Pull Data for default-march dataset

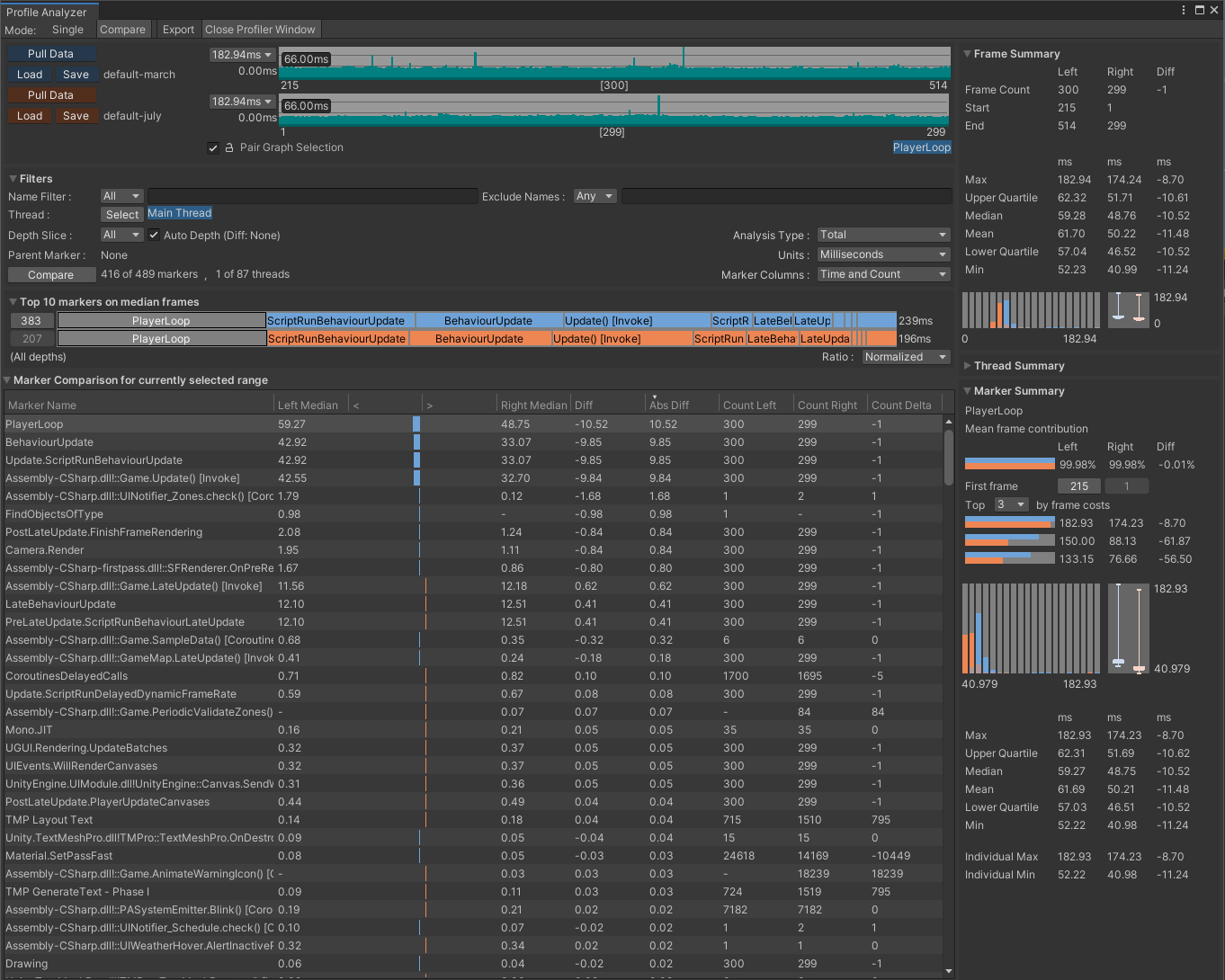click(50, 54)
